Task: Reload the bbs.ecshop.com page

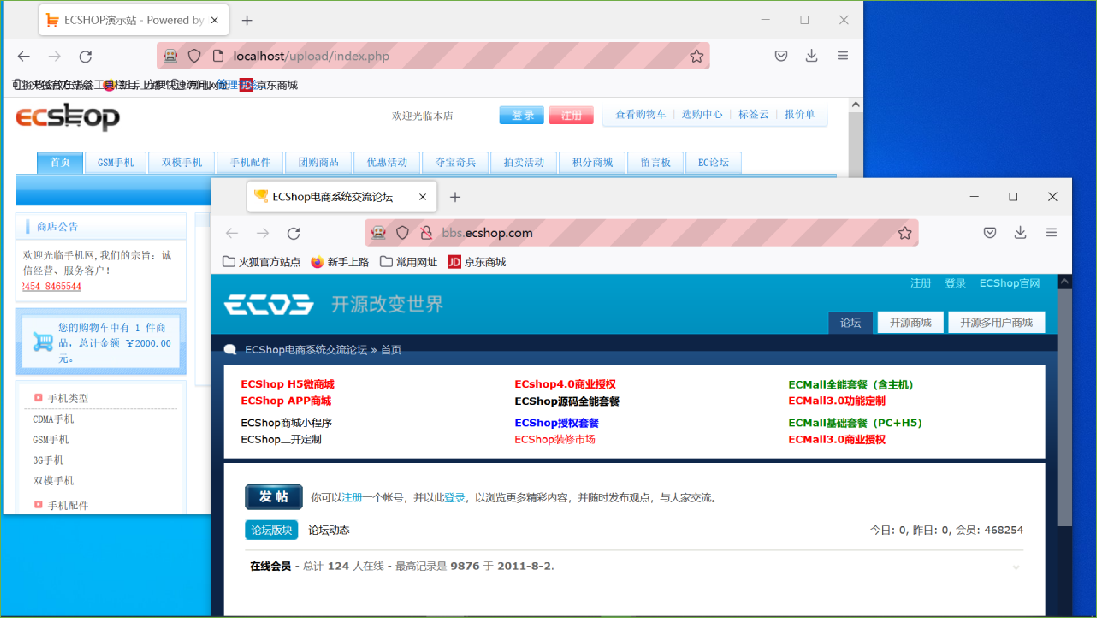Action: click(x=294, y=233)
